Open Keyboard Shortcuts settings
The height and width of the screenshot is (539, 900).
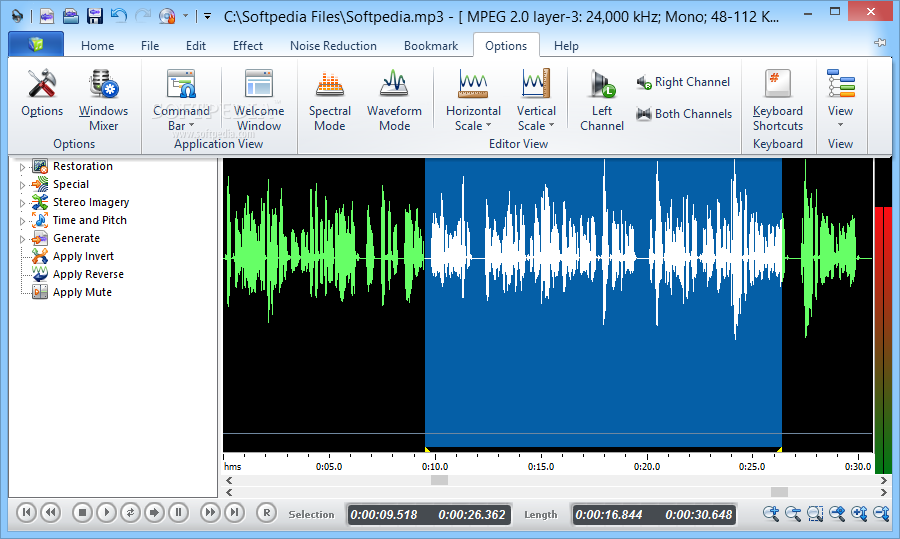click(778, 100)
